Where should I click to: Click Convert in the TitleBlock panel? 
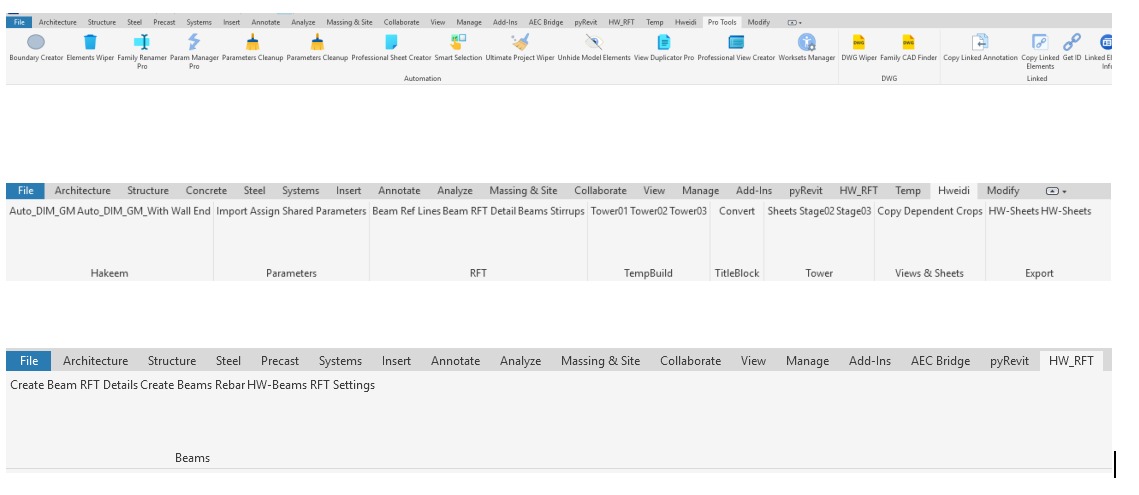coord(737,211)
